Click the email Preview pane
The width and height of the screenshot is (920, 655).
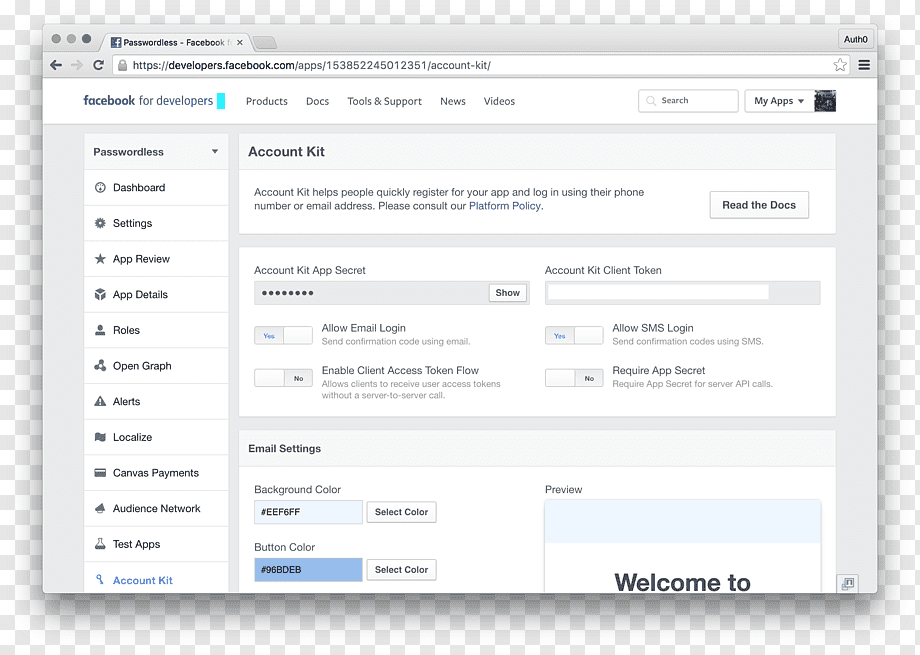coord(682,546)
